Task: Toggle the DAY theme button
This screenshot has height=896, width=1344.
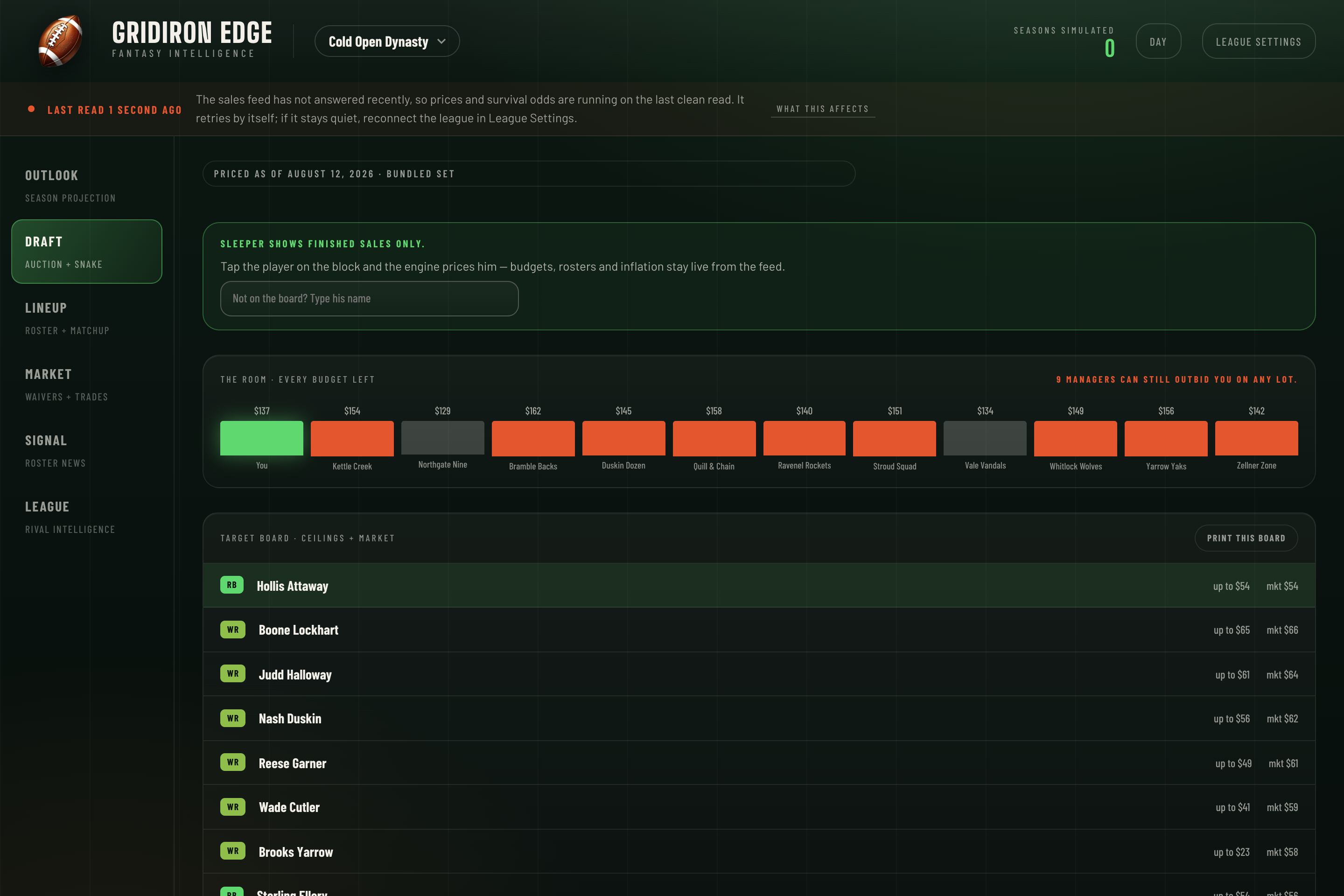Action: point(1158,41)
